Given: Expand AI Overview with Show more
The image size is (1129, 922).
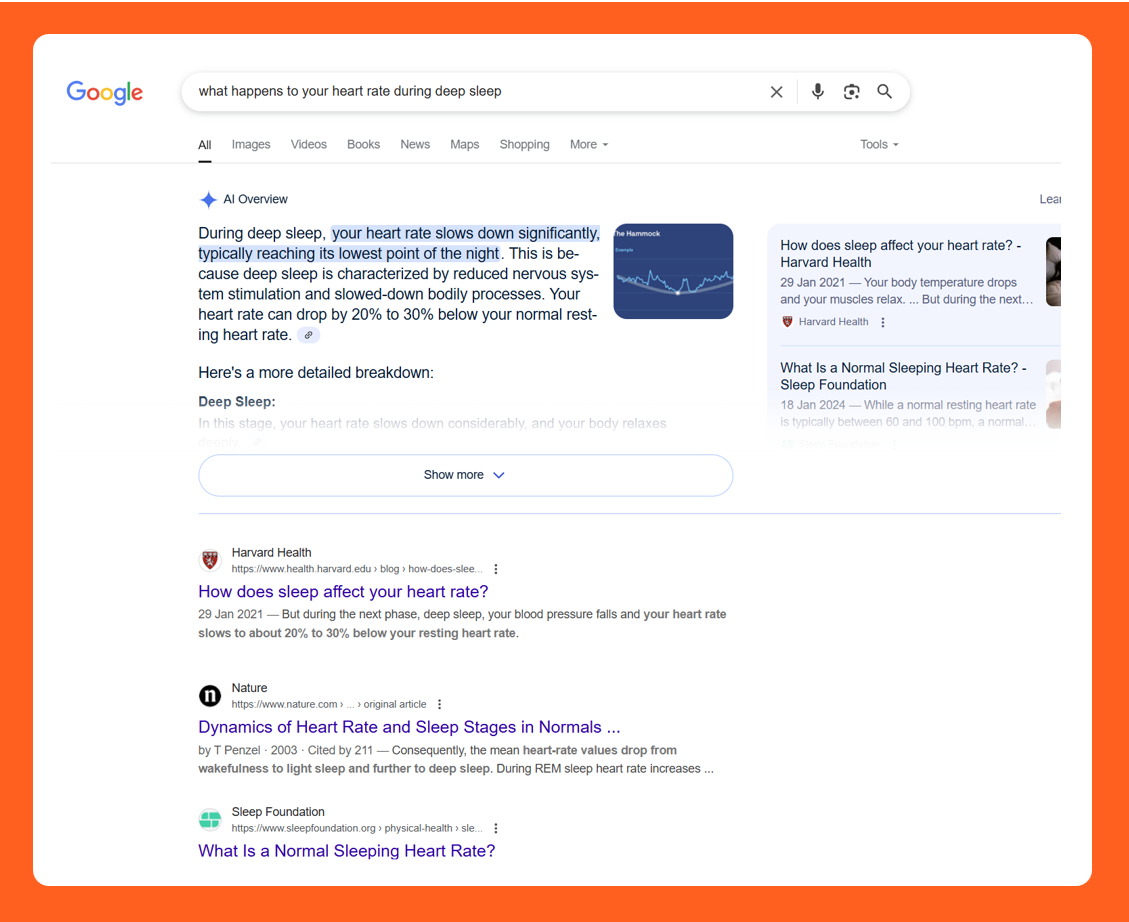Looking at the screenshot, I should 465,475.
